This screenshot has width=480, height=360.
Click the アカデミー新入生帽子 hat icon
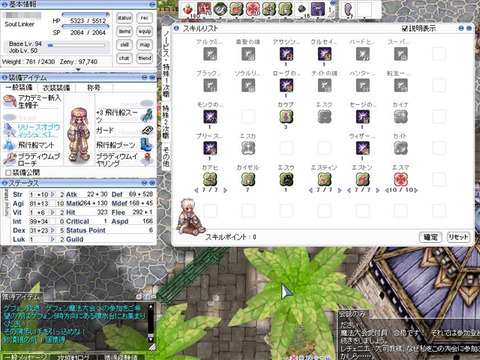[10, 101]
